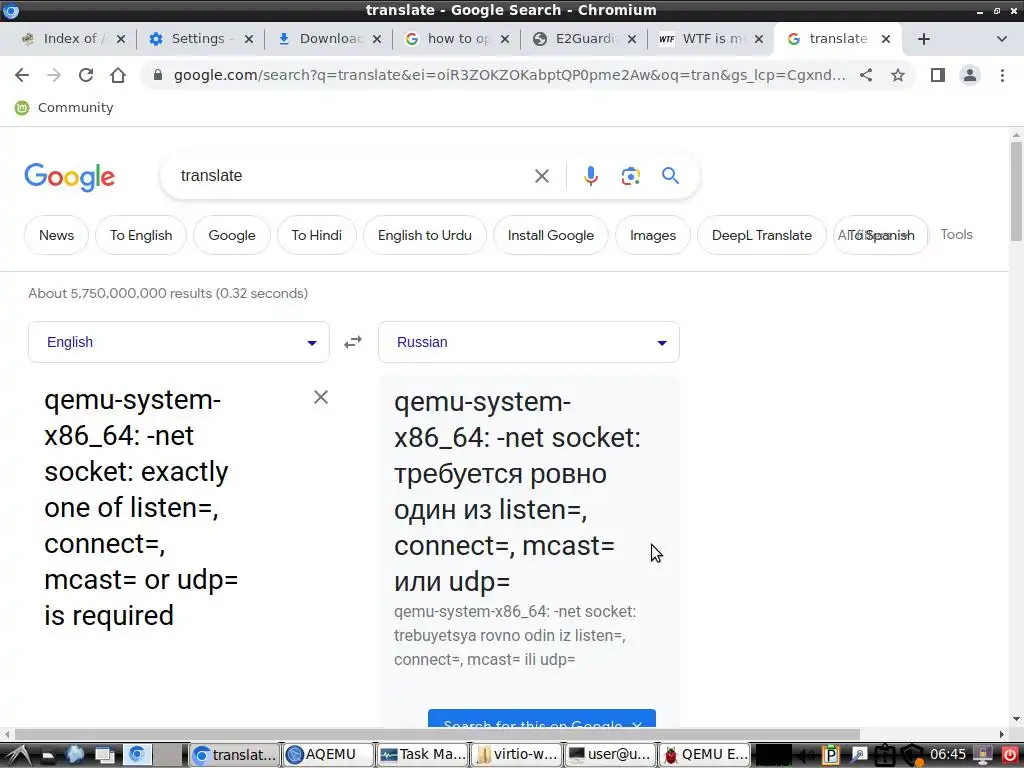Reload the current page
This screenshot has height=768, width=1024.
(x=86, y=75)
